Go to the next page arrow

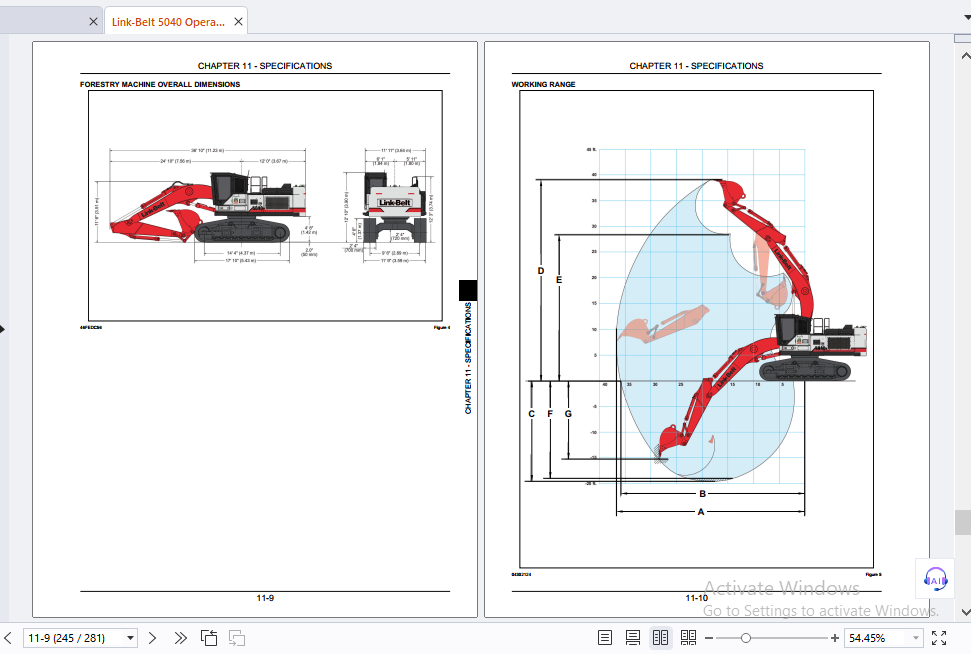coord(152,637)
